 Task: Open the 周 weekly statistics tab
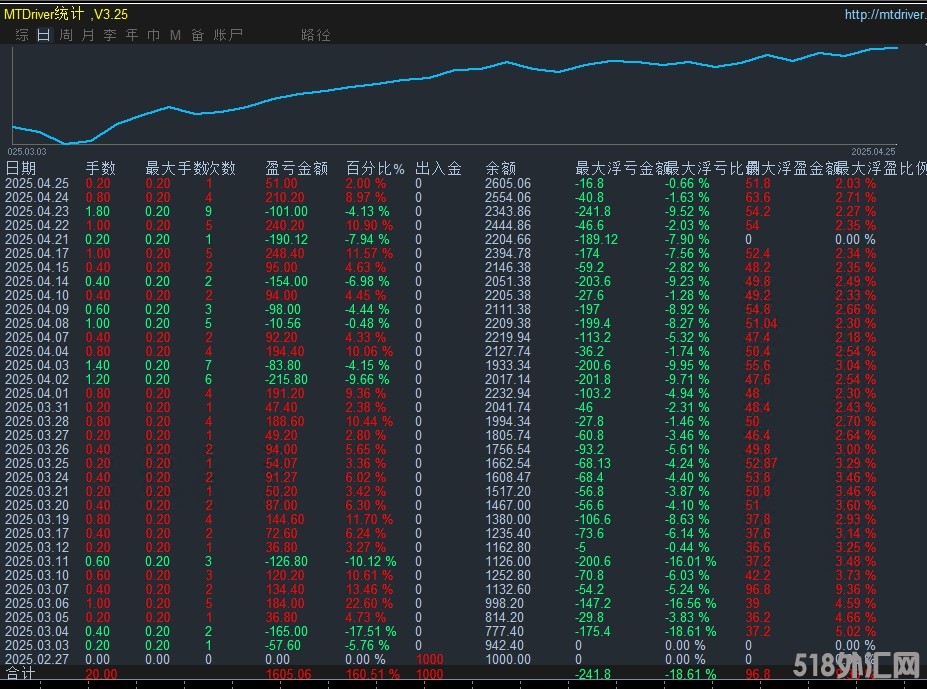coord(66,35)
